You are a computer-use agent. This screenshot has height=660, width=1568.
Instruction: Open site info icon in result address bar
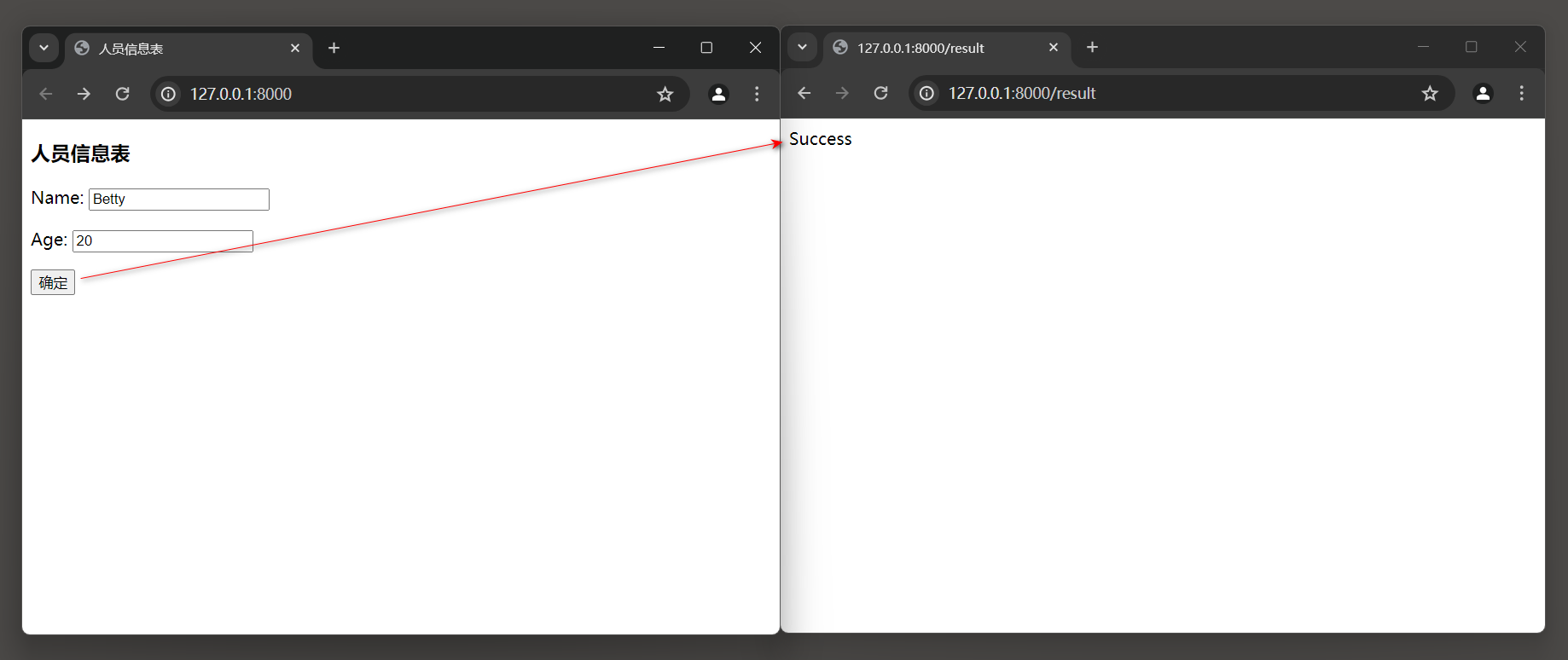tap(927, 93)
